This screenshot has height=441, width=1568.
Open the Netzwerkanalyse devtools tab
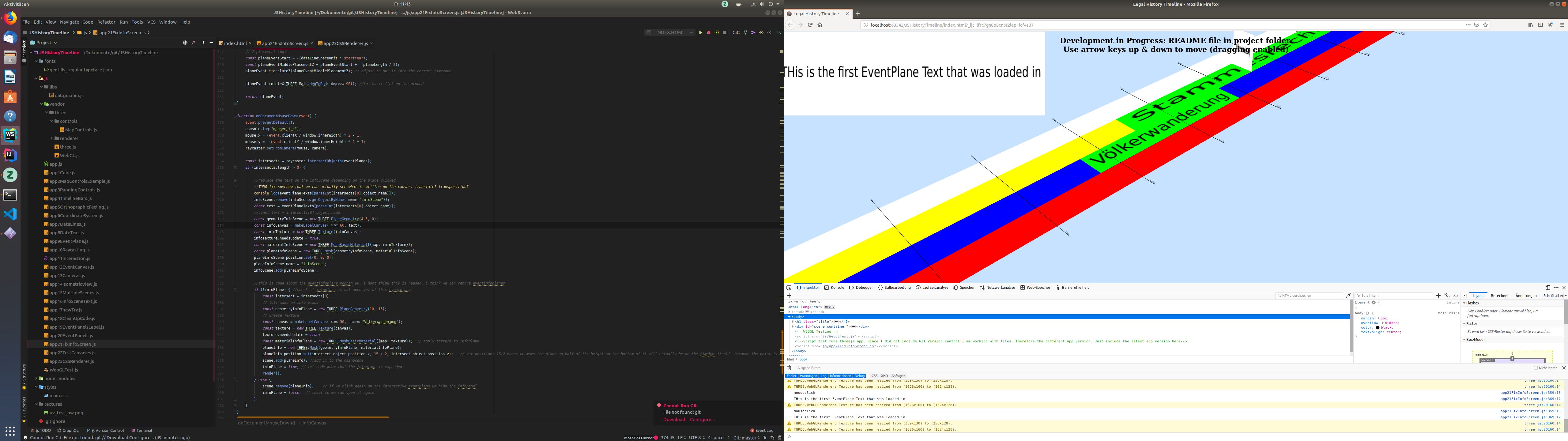pos(997,288)
